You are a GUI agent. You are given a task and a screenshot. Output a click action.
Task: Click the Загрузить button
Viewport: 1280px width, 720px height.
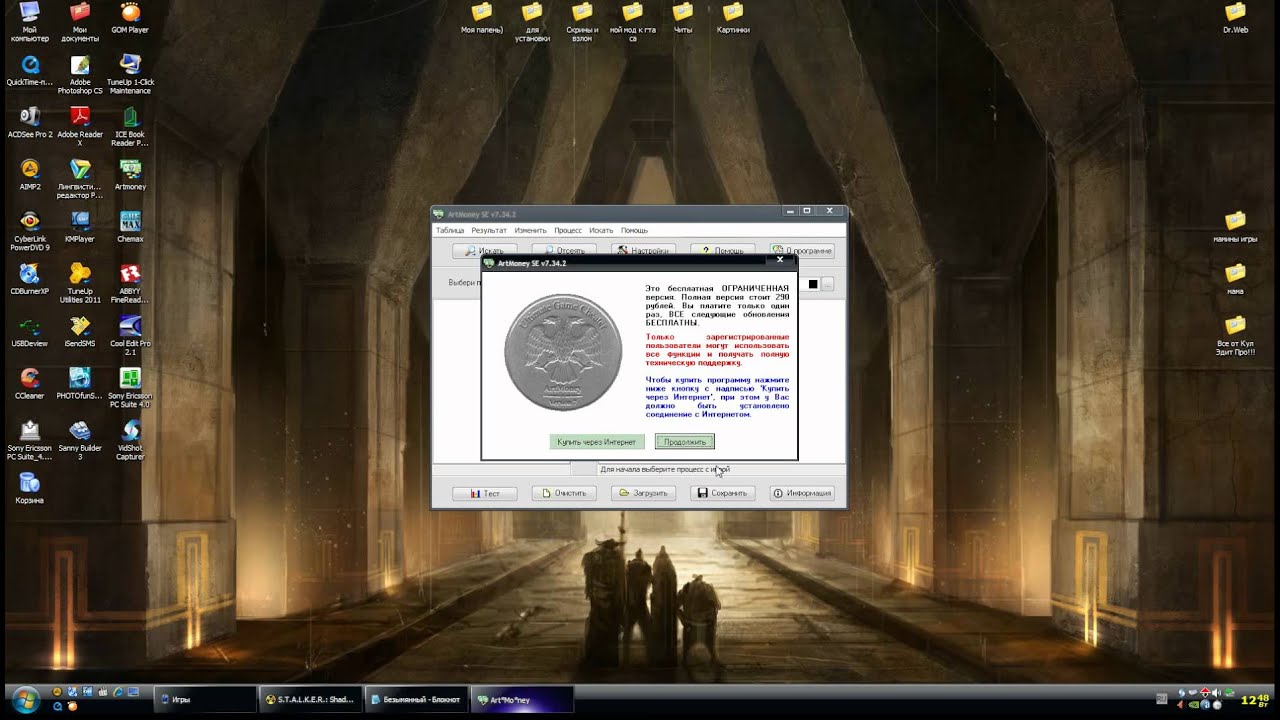(643, 493)
